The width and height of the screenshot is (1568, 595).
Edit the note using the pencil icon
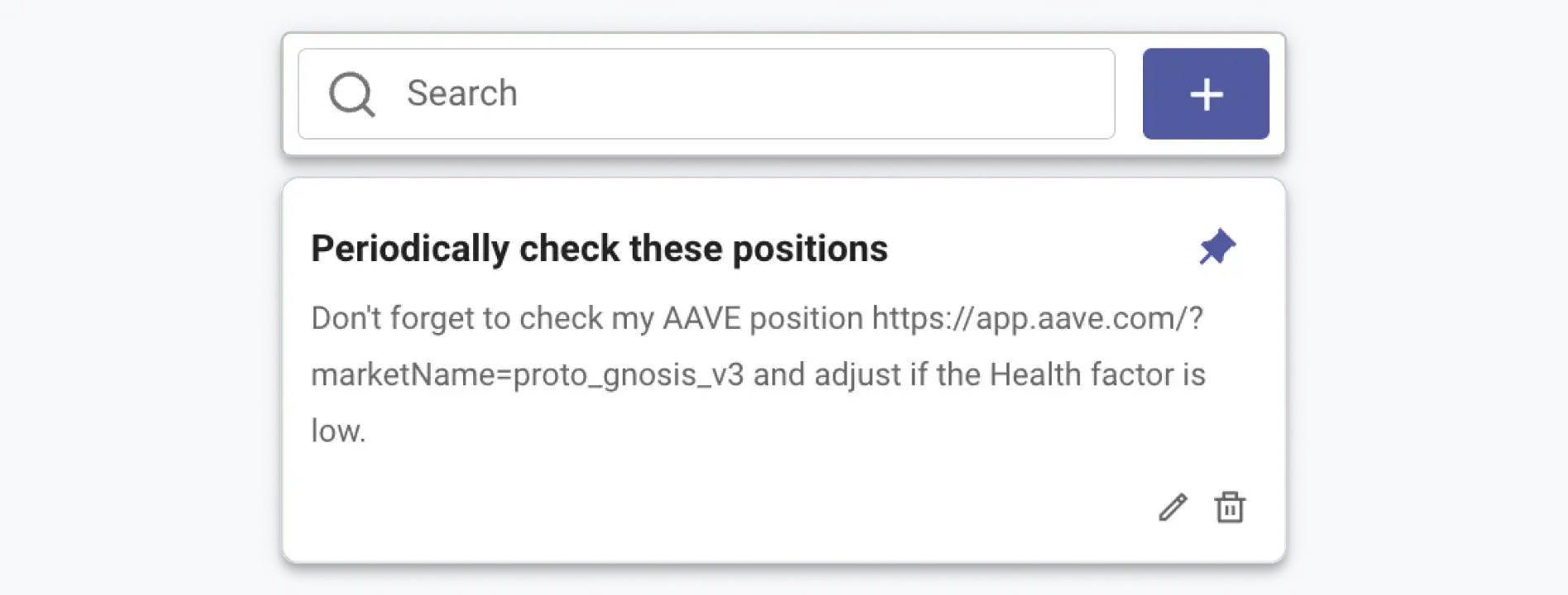1173,507
